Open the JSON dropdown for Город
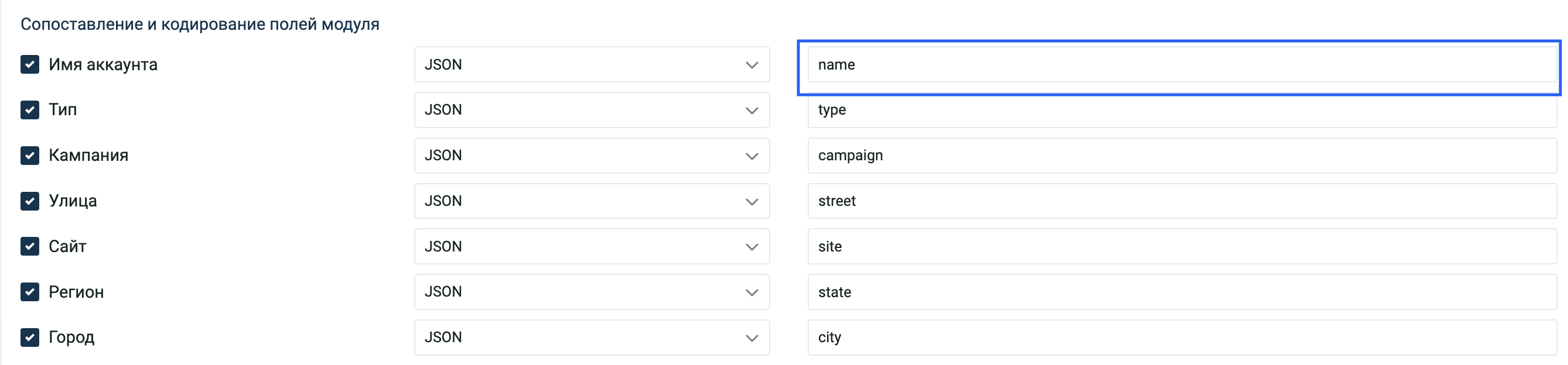 [592, 337]
